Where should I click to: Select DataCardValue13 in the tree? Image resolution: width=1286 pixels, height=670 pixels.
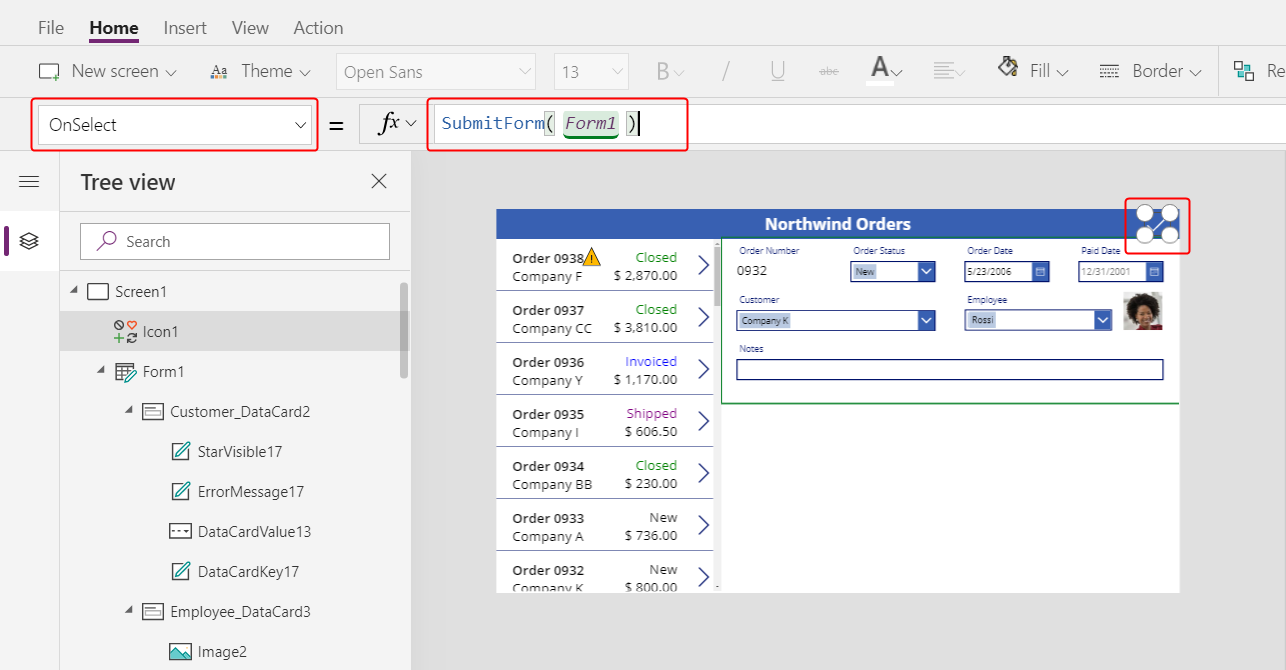pos(254,531)
